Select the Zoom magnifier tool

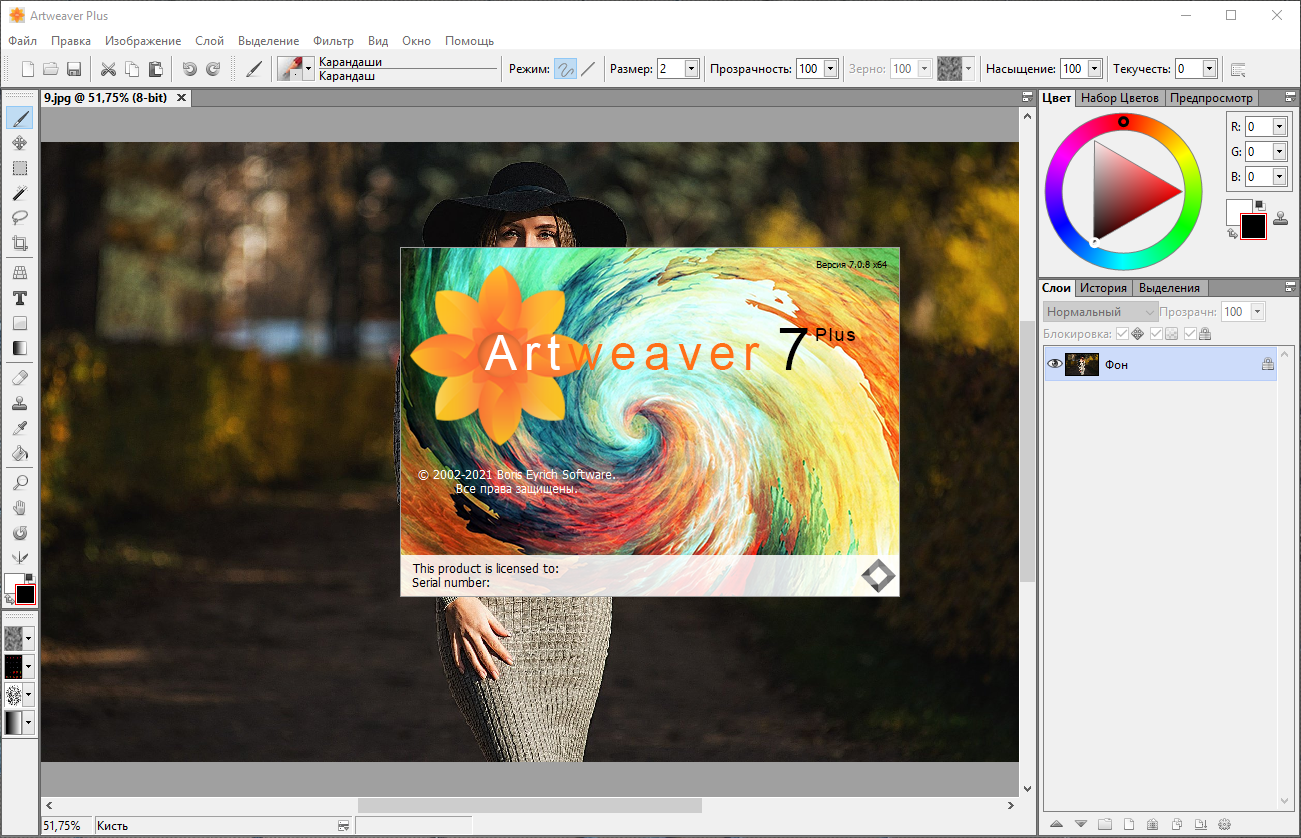pos(19,483)
